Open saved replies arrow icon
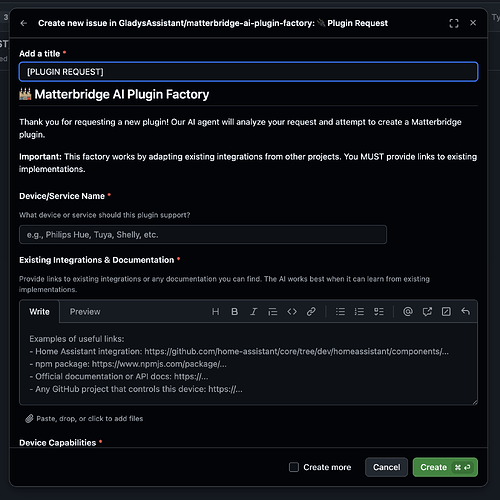500x500 pixels. (465, 312)
